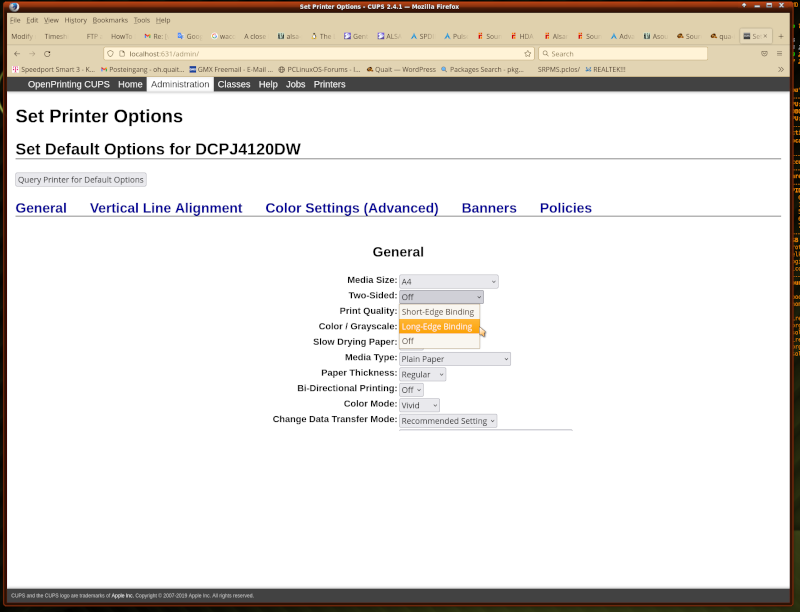Jump to Color Settings (Advanced) section
The width and height of the screenshot is (800, 612).
pyautogui.click(x=351, y=208)
